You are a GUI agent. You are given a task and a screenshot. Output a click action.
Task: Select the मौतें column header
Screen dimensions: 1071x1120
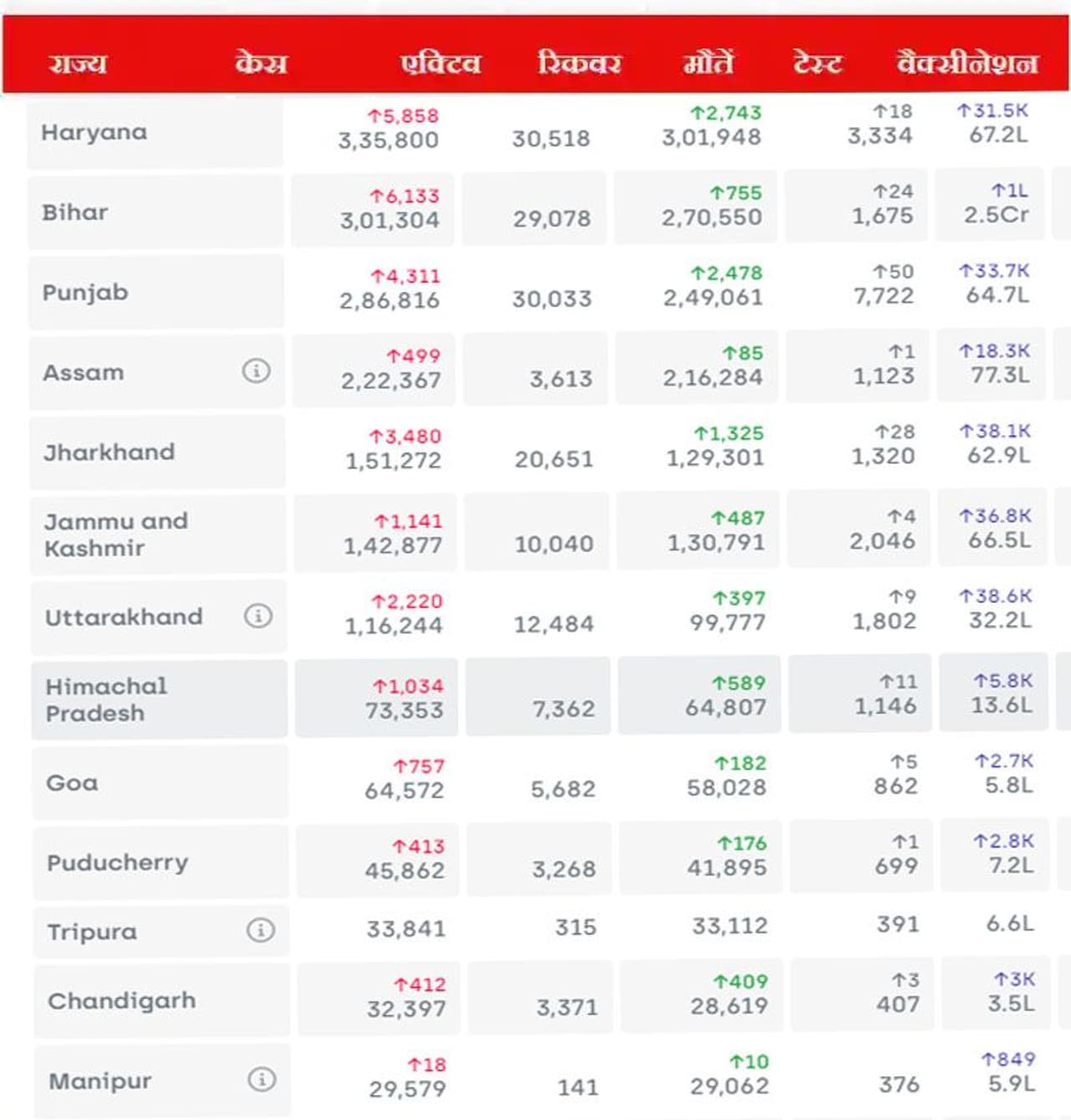pyautogui.click(x=708, y=63)
